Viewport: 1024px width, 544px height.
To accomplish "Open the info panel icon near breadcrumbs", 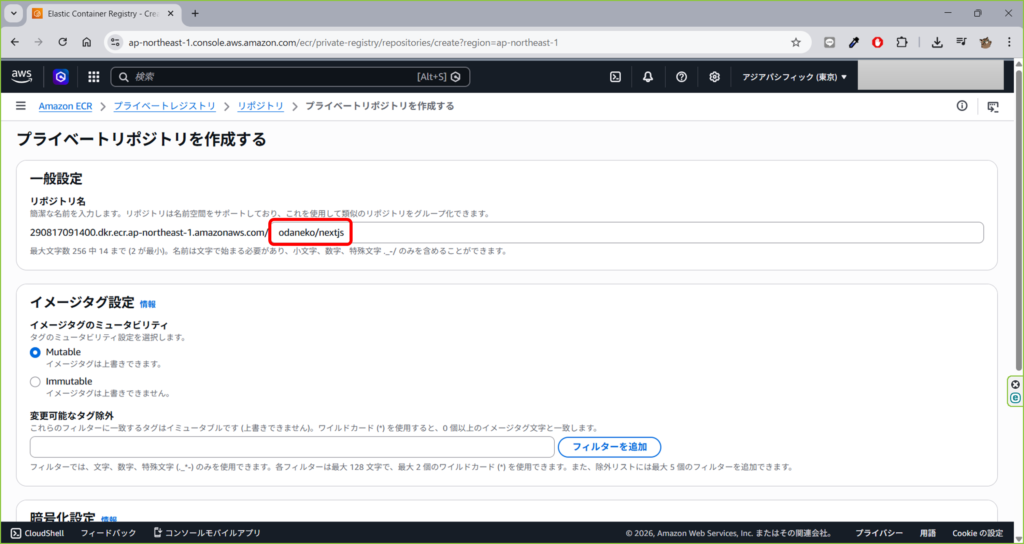I will point(962,106).
